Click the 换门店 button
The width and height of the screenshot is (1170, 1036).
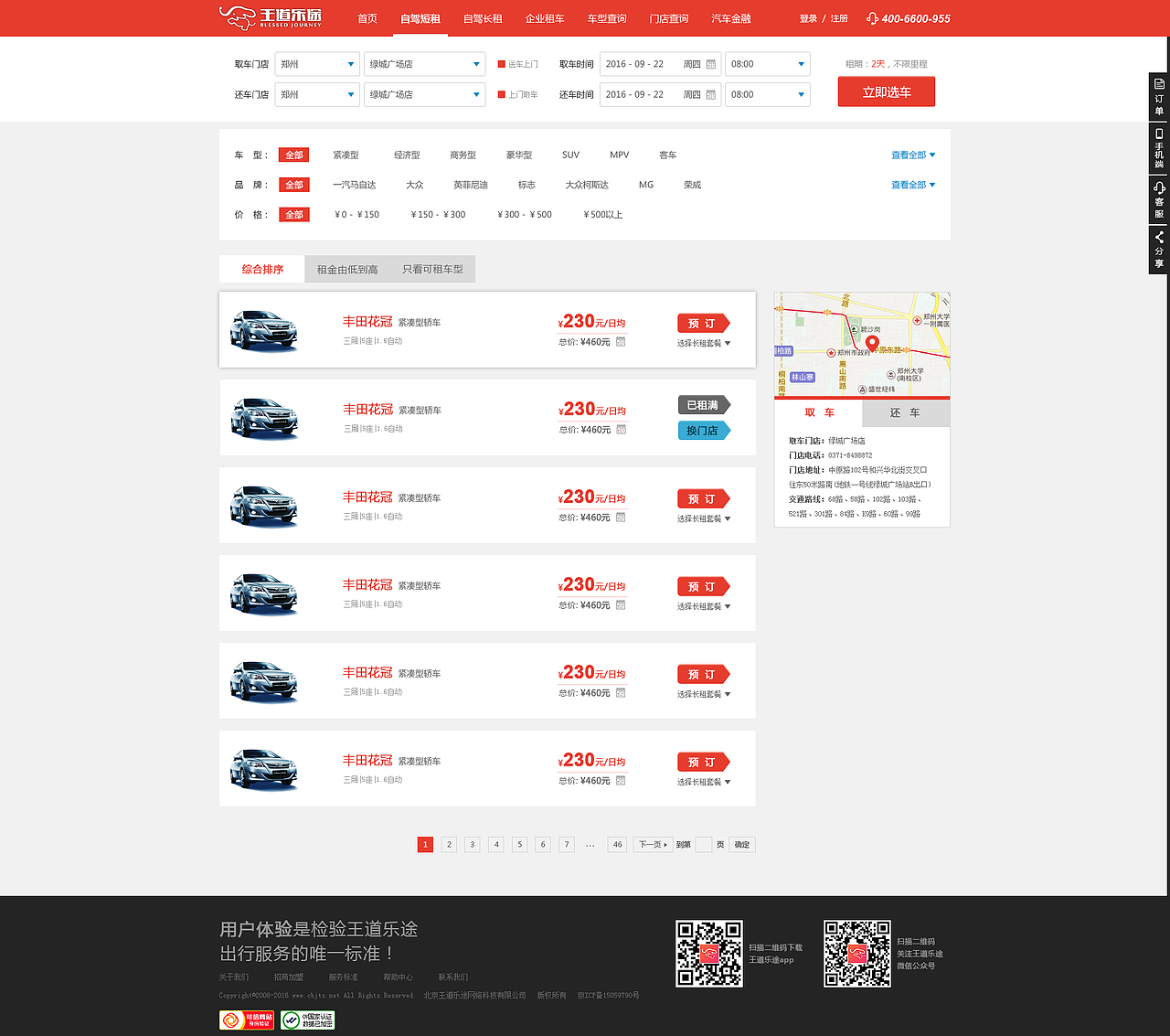pyautogui.click(x=704, y=431)
